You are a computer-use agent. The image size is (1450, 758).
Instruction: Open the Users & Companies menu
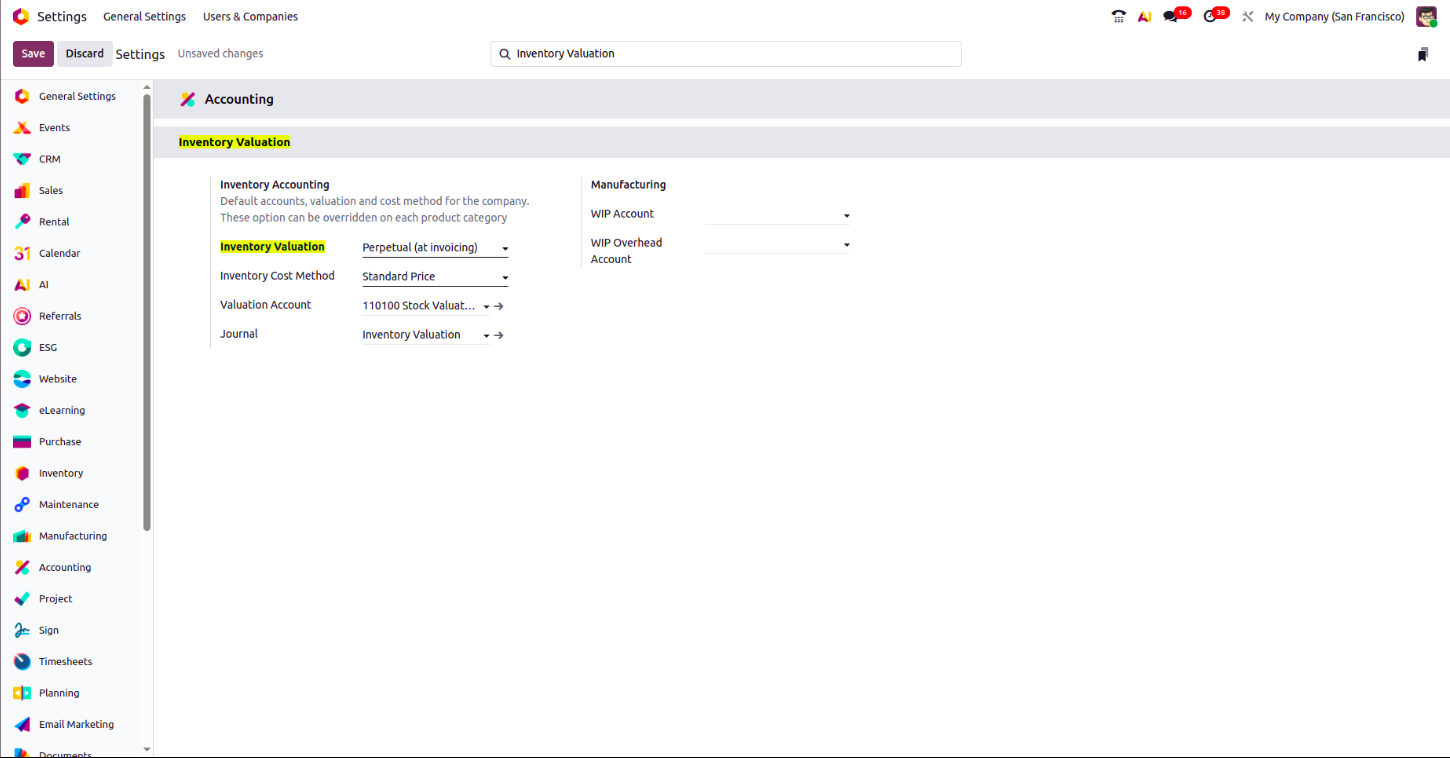(250, 17)
